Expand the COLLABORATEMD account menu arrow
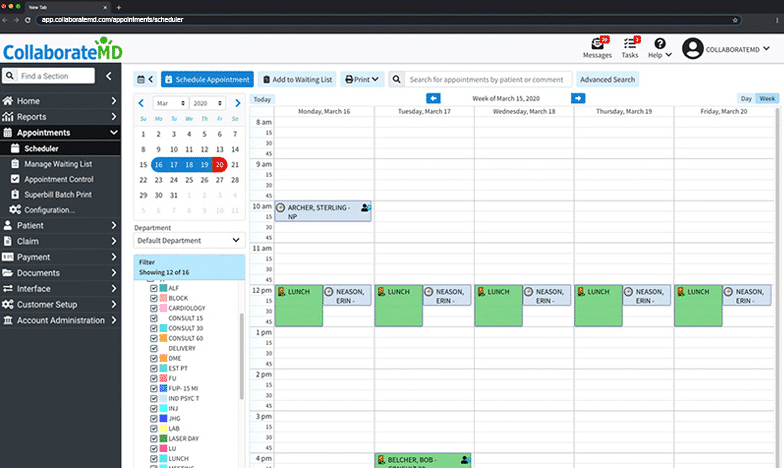Screen dimensions: 784x468 click(x=766, y=48)
